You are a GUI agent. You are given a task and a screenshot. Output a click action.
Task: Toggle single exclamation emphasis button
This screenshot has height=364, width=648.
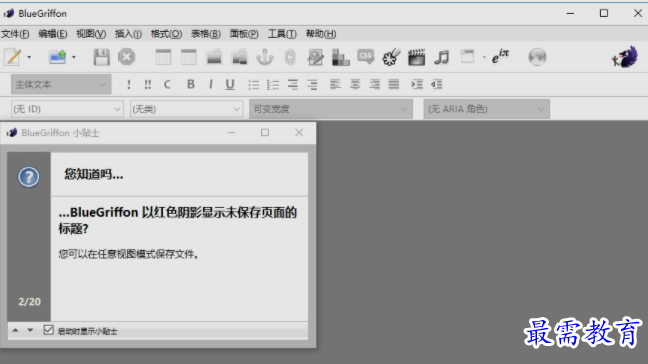[x=129, y=84]
